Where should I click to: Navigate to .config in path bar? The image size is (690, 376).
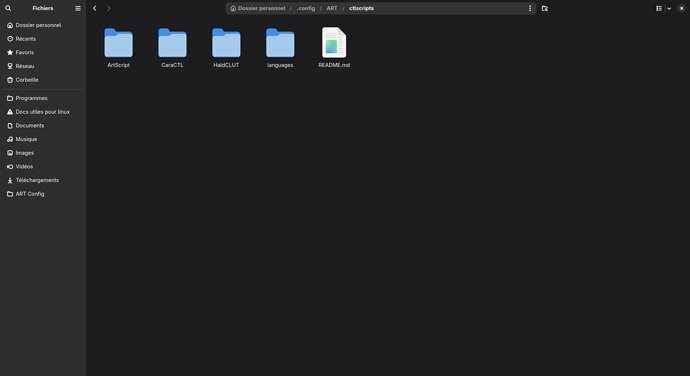[x=306, y=8]
